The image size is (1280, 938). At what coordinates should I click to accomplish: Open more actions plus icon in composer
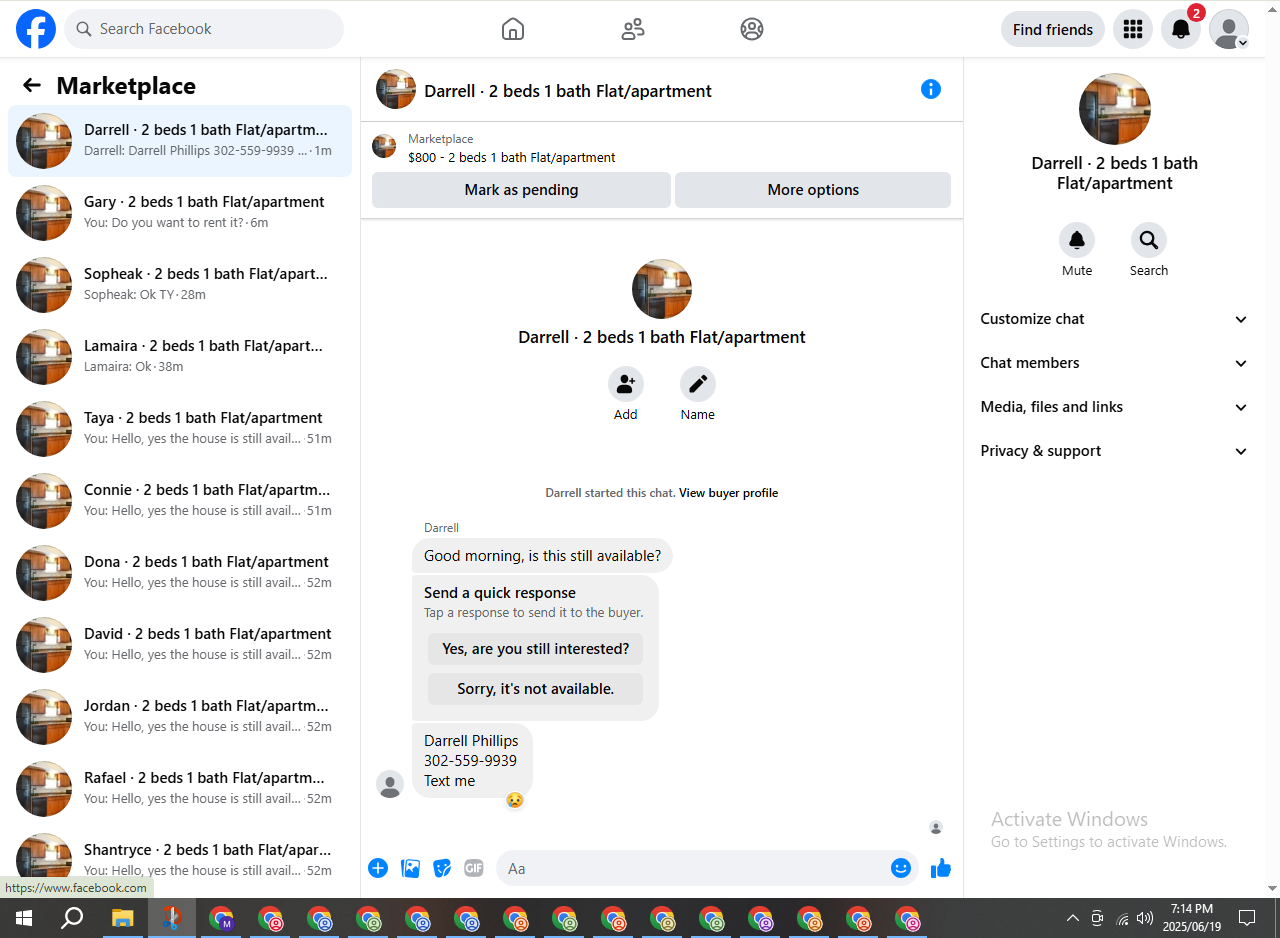[378, 868]
